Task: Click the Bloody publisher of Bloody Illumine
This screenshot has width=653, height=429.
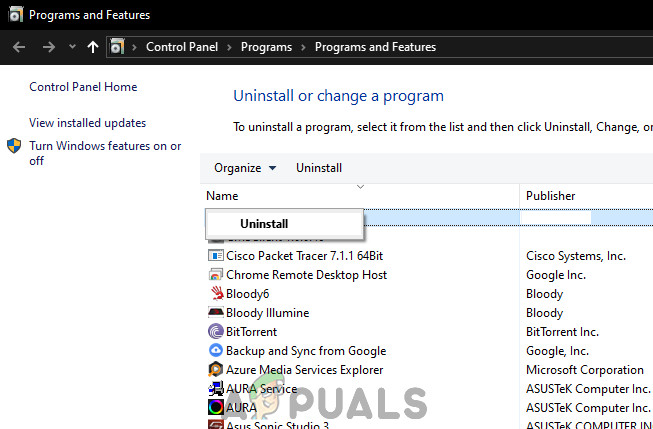Action: 544,313
